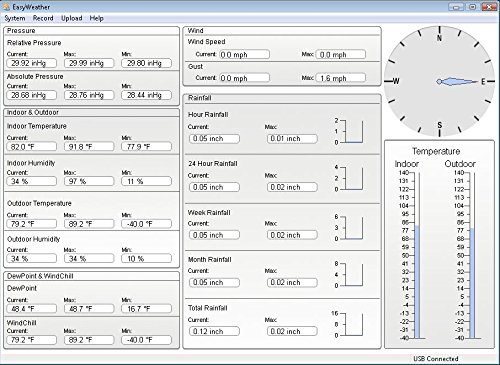Click the Temperature panel heading
500x365 pixels.
436,151
